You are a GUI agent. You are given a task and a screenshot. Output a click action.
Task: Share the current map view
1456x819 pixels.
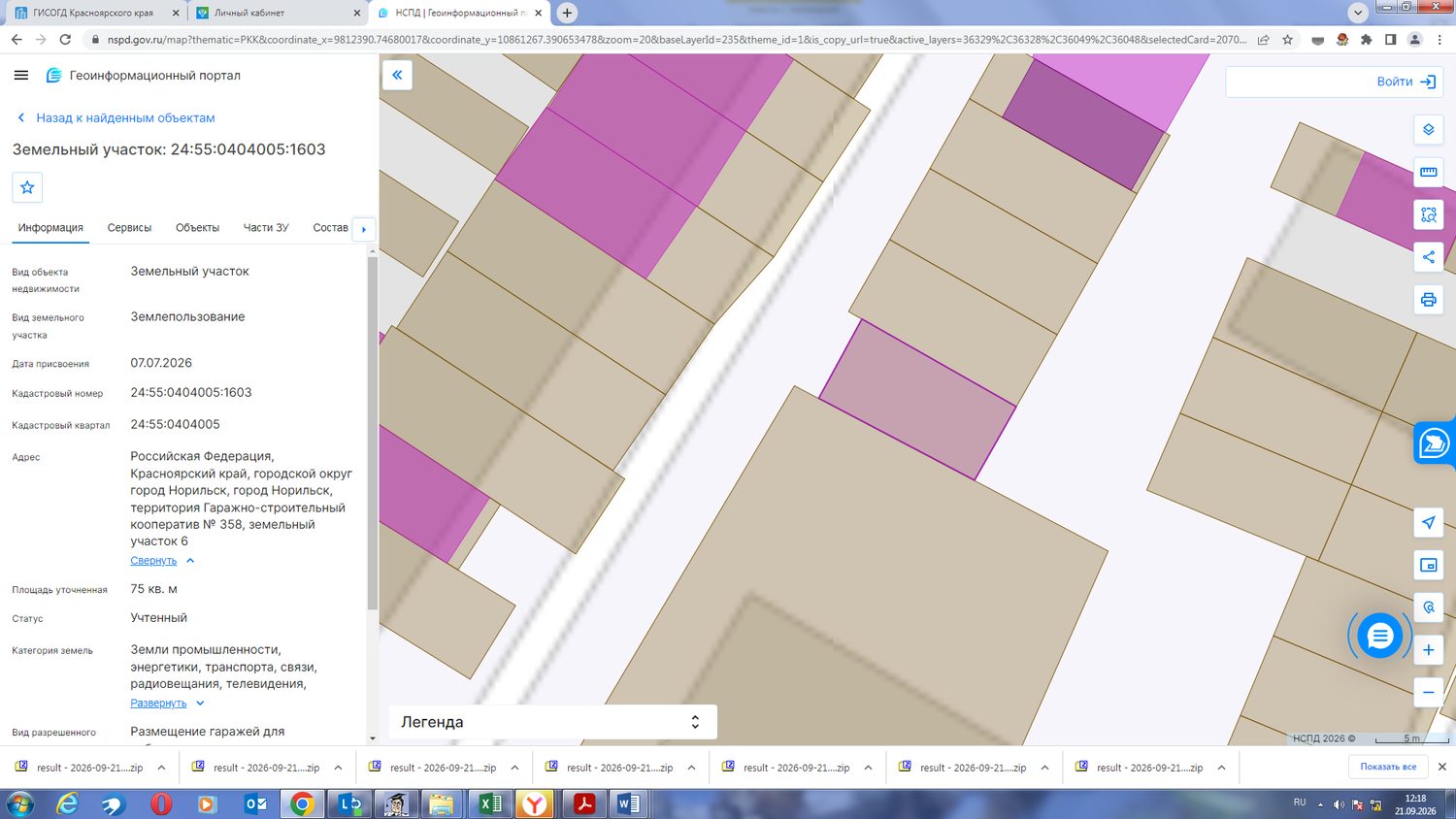(x=1428, y=257)
